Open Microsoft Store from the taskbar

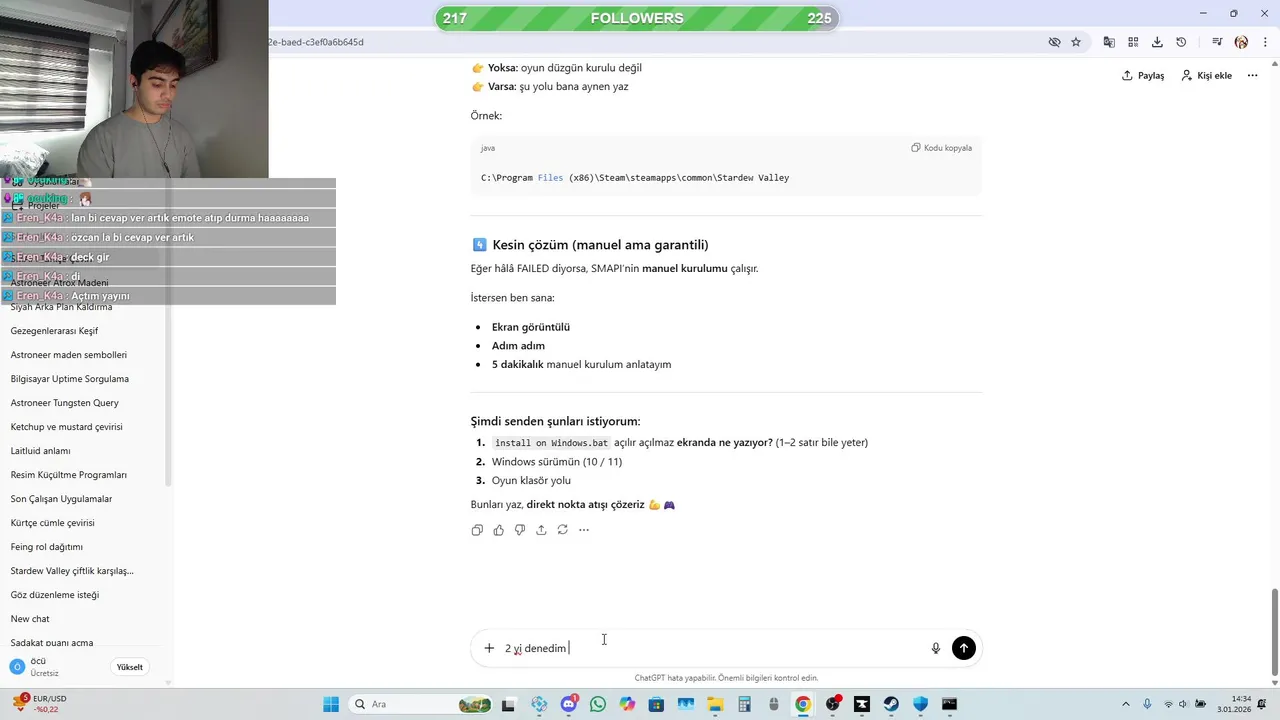[656, 704]
